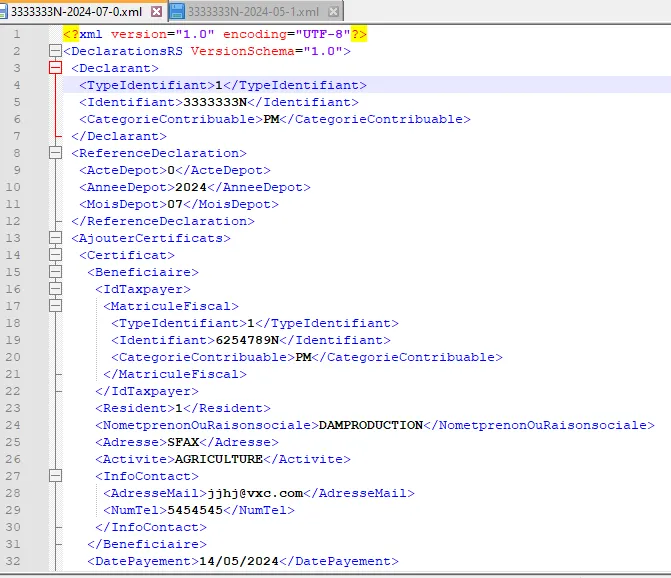The height and width of the screenshot is (578, 671).
Task: Collapse the IdTaxpayer fold on line 16
Action: (55, 289)
